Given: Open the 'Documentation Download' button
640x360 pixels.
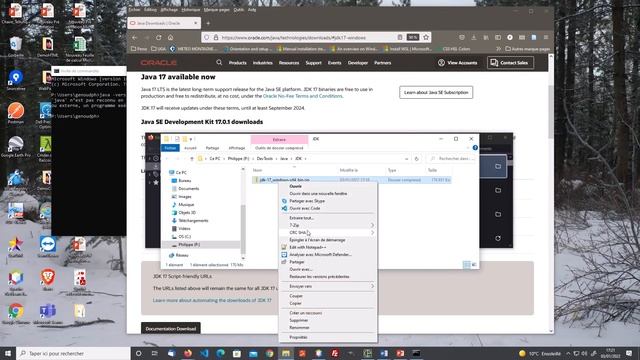Looking at the screenshot, I should [x=171, y=328].
